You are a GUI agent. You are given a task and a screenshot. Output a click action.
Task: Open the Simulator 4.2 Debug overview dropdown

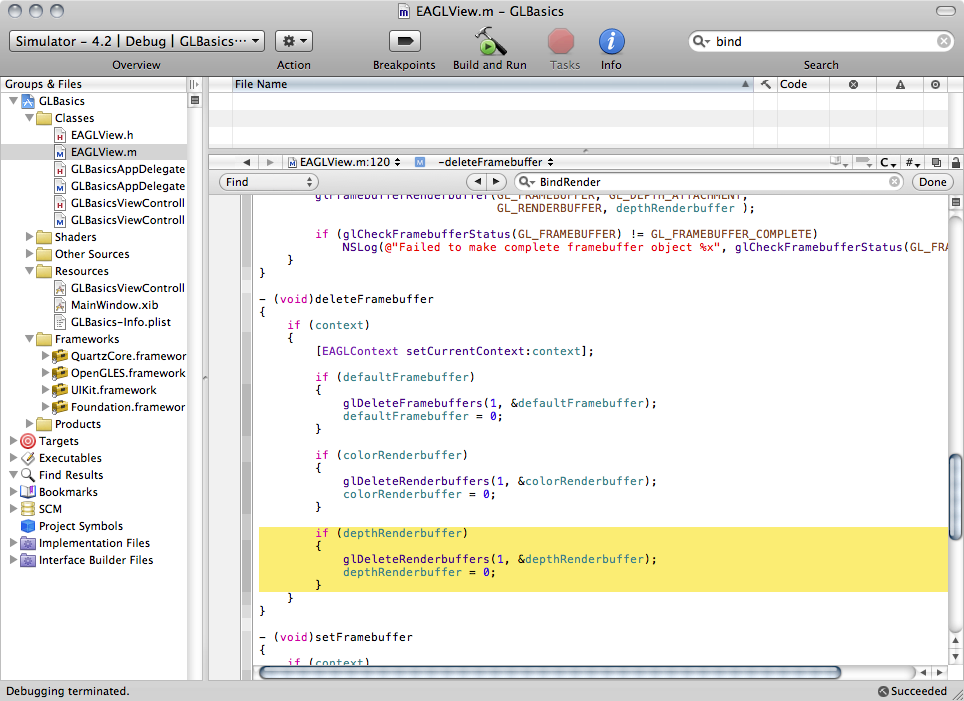coord(137,41)
